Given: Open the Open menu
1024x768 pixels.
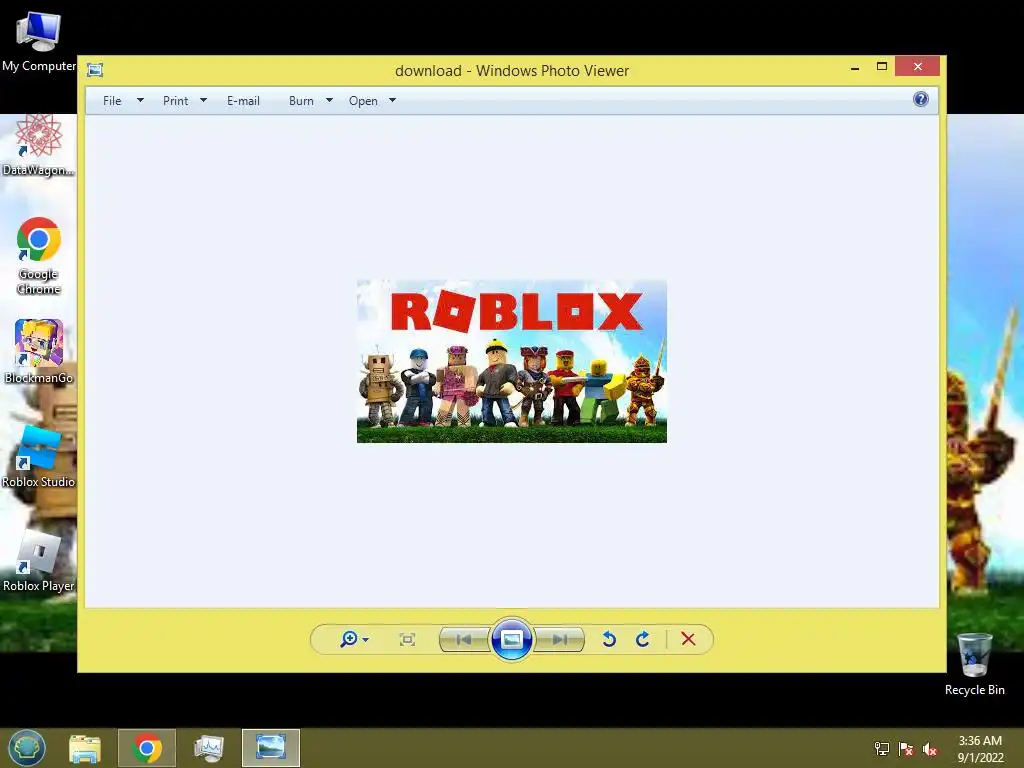Looking at the screenshot, I should tap(363, 101).
